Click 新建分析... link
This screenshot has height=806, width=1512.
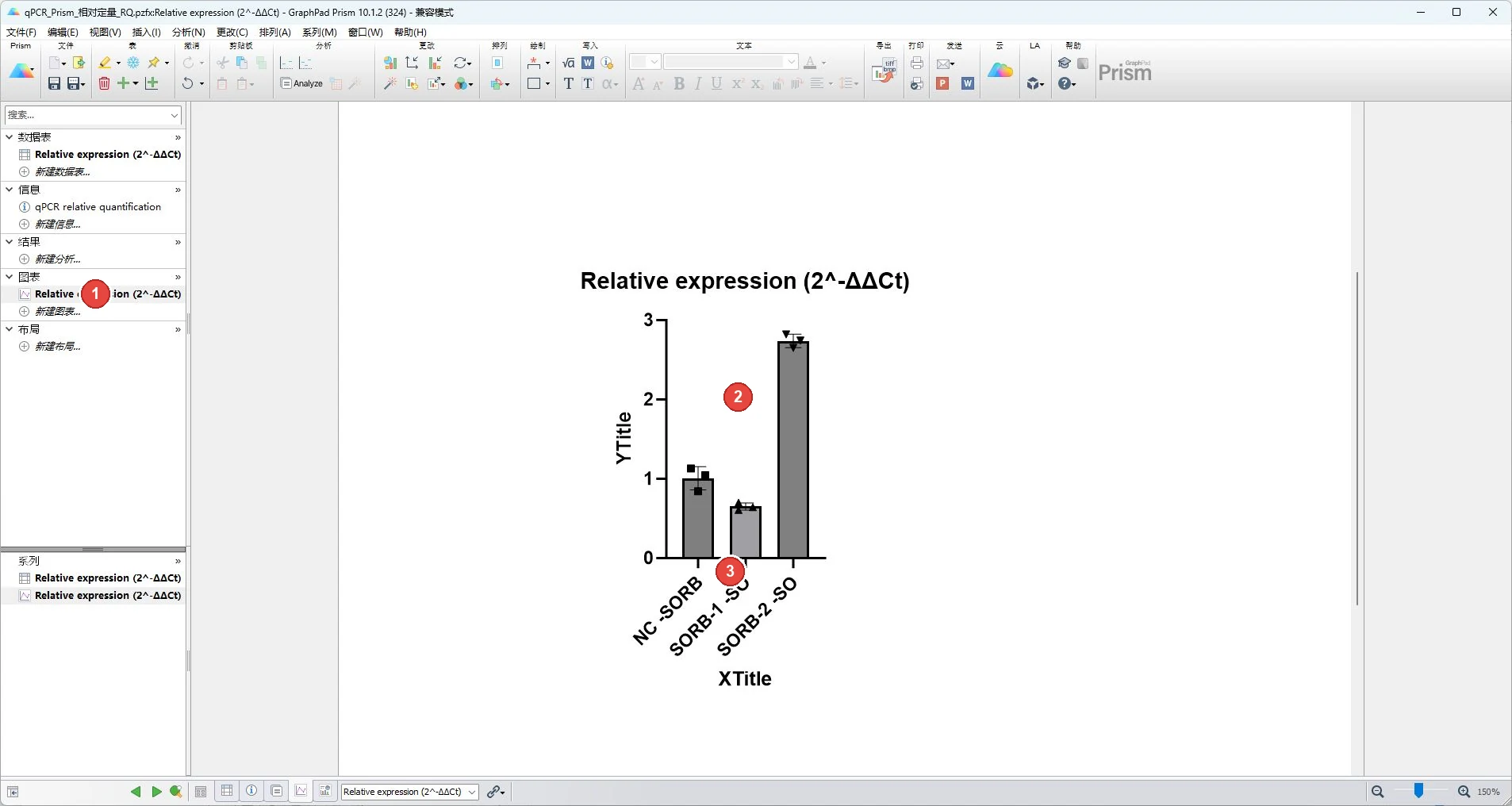[57, 259]
